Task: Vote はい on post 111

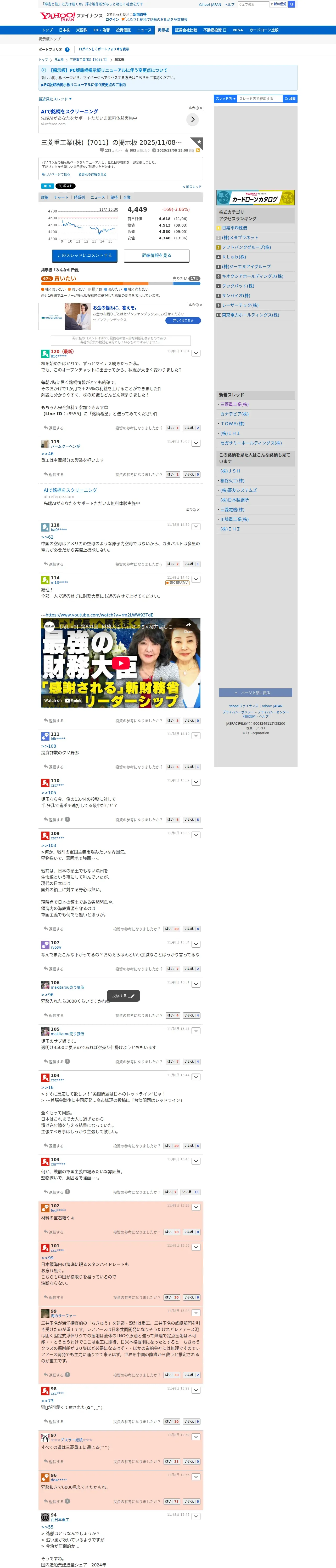Action: click(173, 767)
